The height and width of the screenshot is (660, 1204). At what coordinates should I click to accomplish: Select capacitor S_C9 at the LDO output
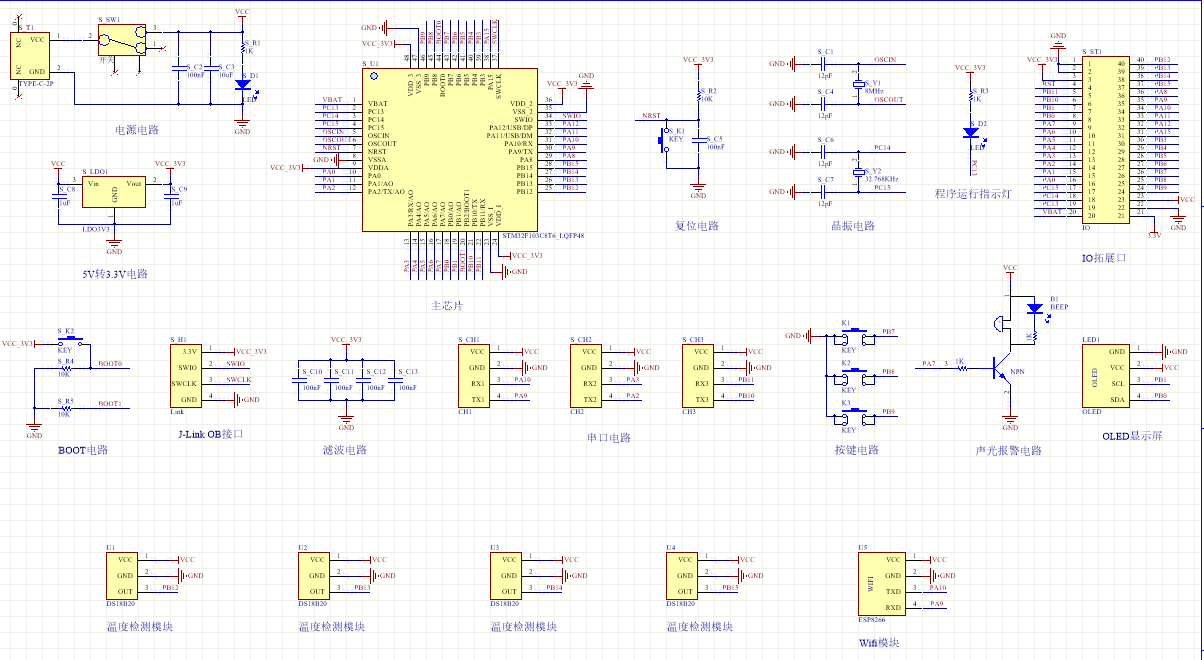[173, 197]
